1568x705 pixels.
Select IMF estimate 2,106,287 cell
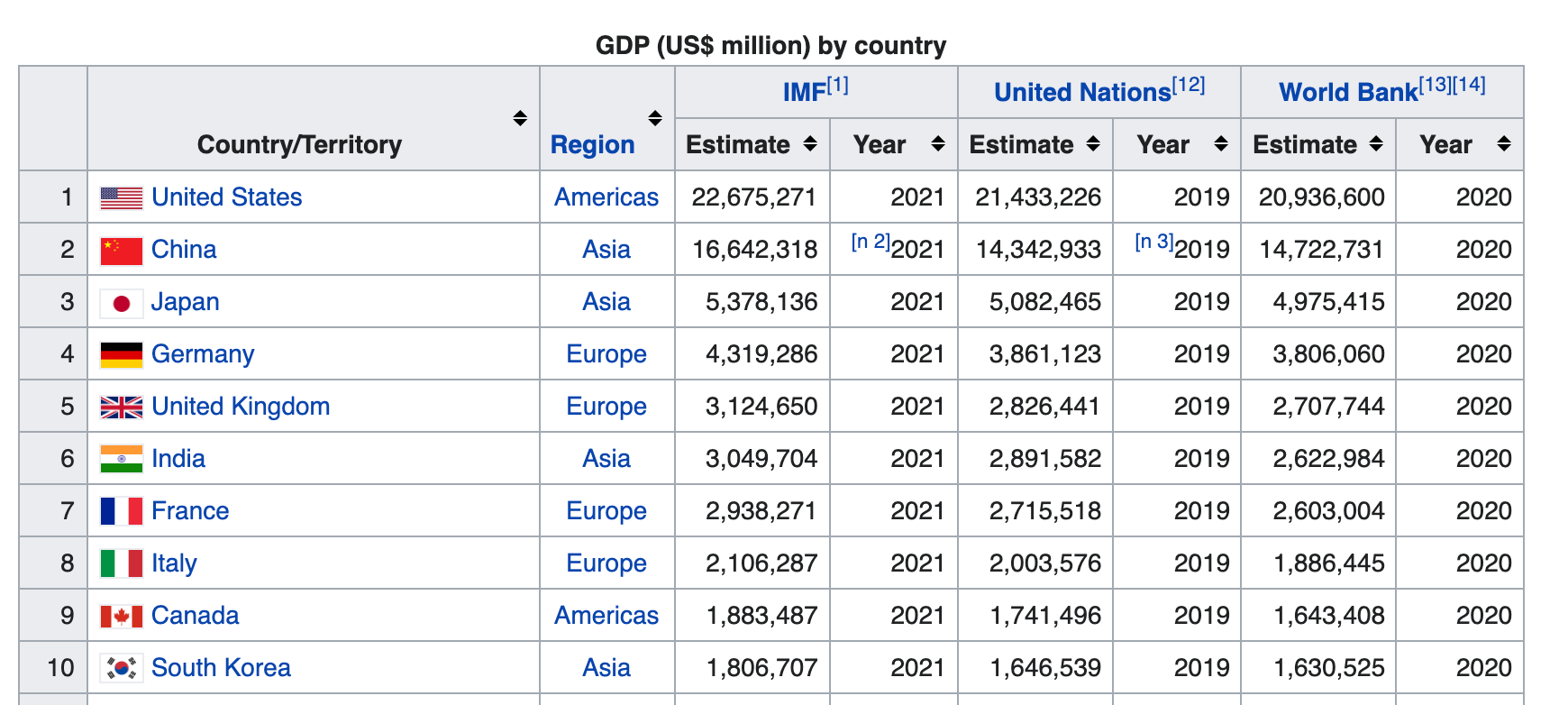coord(752,563)
